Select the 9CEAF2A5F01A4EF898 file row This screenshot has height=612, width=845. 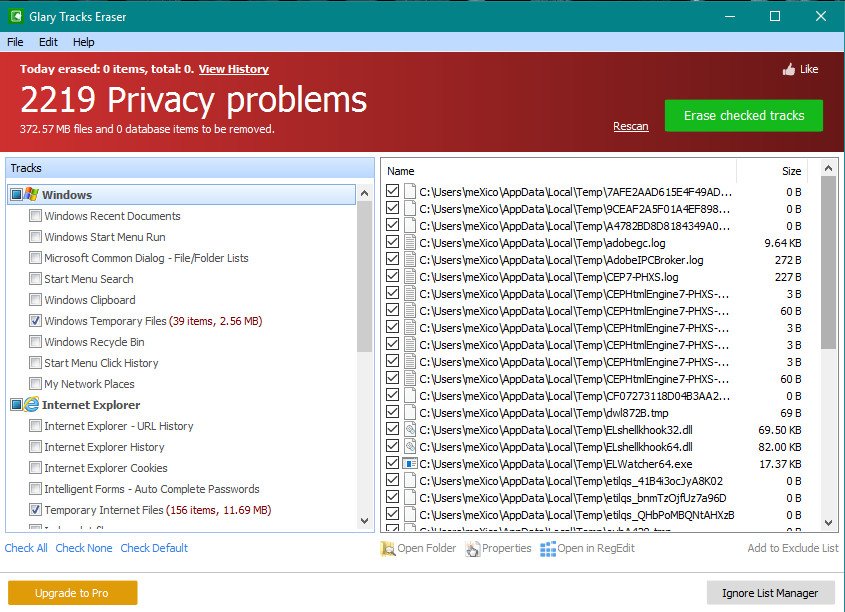[595, 209]
